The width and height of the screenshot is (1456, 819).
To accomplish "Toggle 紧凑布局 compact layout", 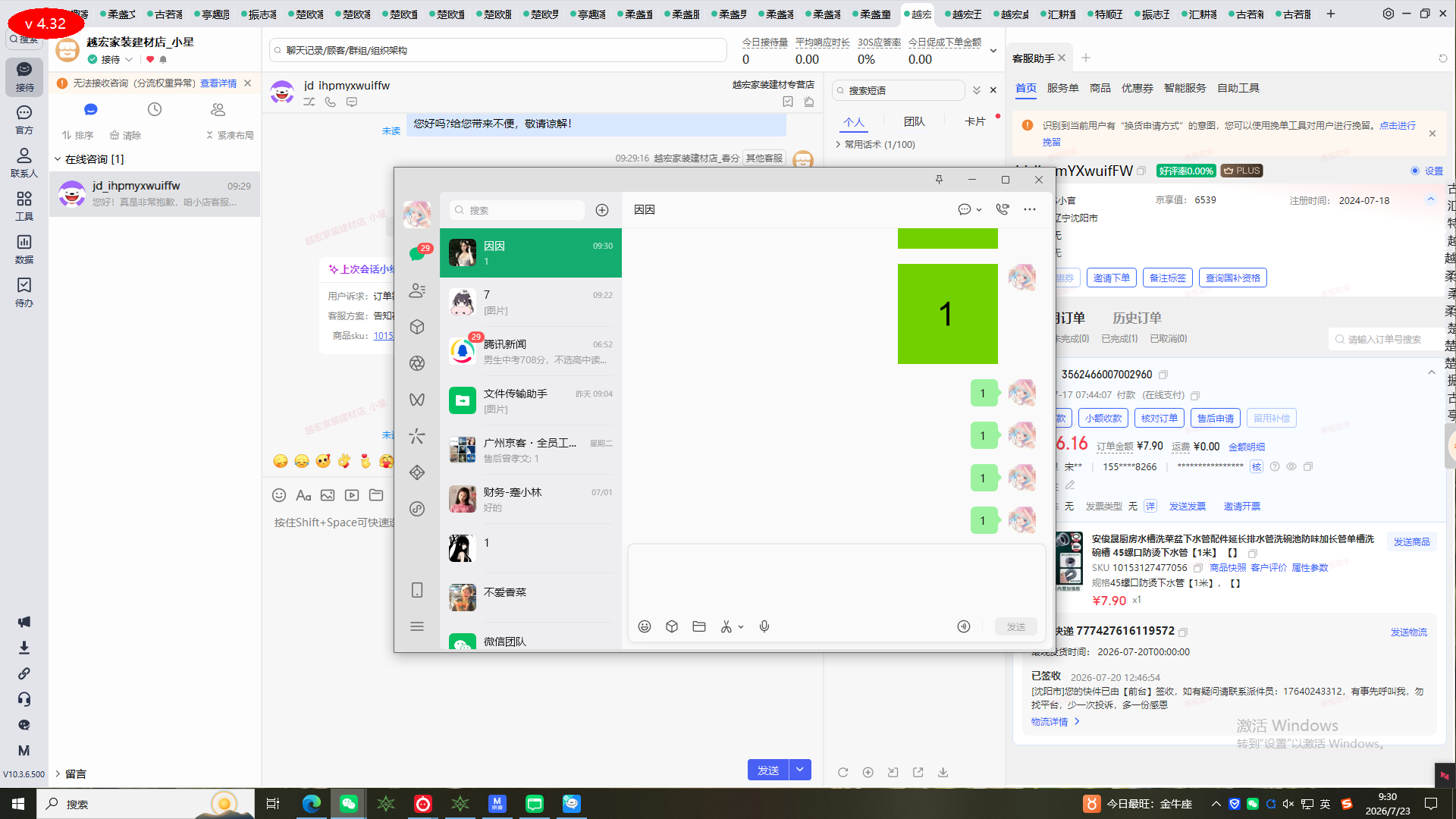I will coord(230,135).
